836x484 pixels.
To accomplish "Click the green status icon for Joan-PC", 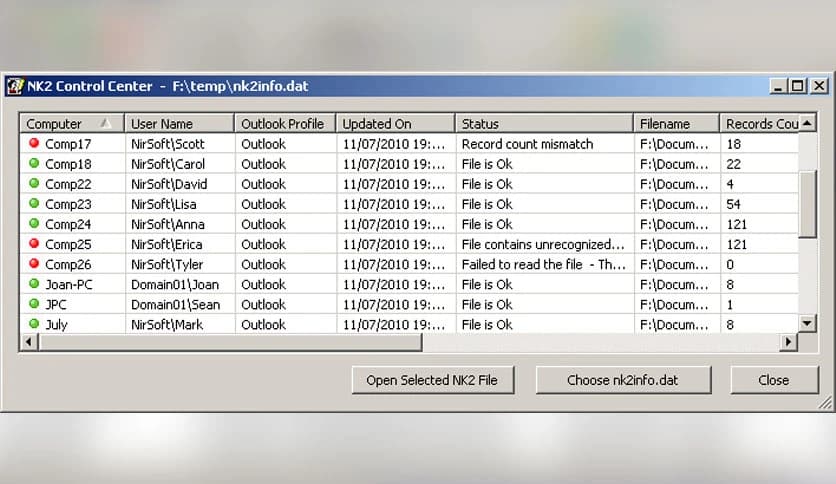I will (34, 284).
